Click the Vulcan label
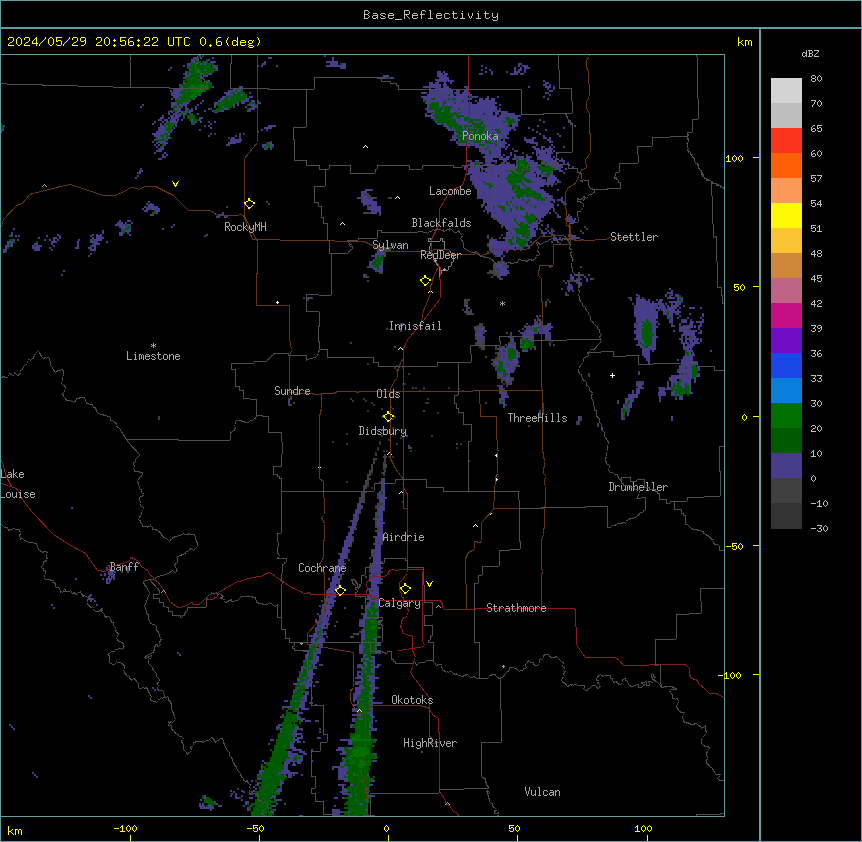 coord(543,792)
